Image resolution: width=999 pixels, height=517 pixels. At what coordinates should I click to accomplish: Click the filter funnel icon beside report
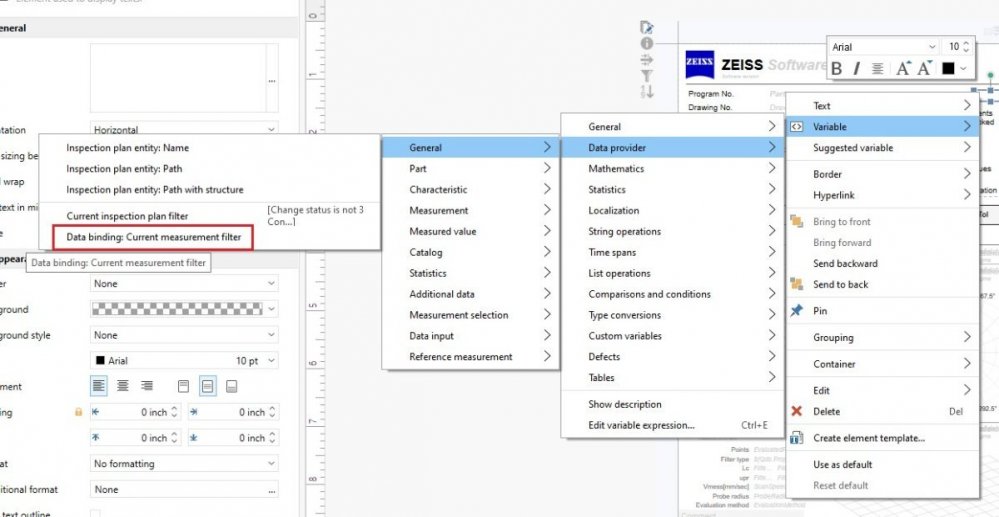647,75
